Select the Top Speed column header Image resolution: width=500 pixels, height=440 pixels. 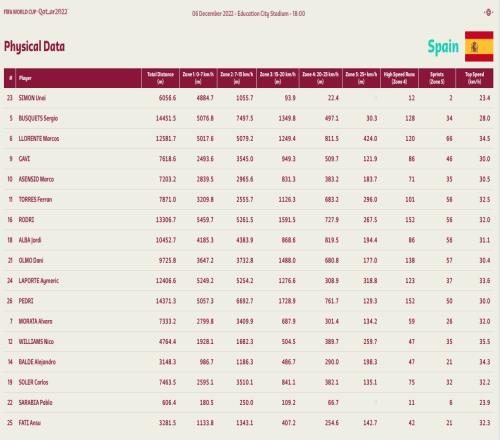(x=474, y=78)
